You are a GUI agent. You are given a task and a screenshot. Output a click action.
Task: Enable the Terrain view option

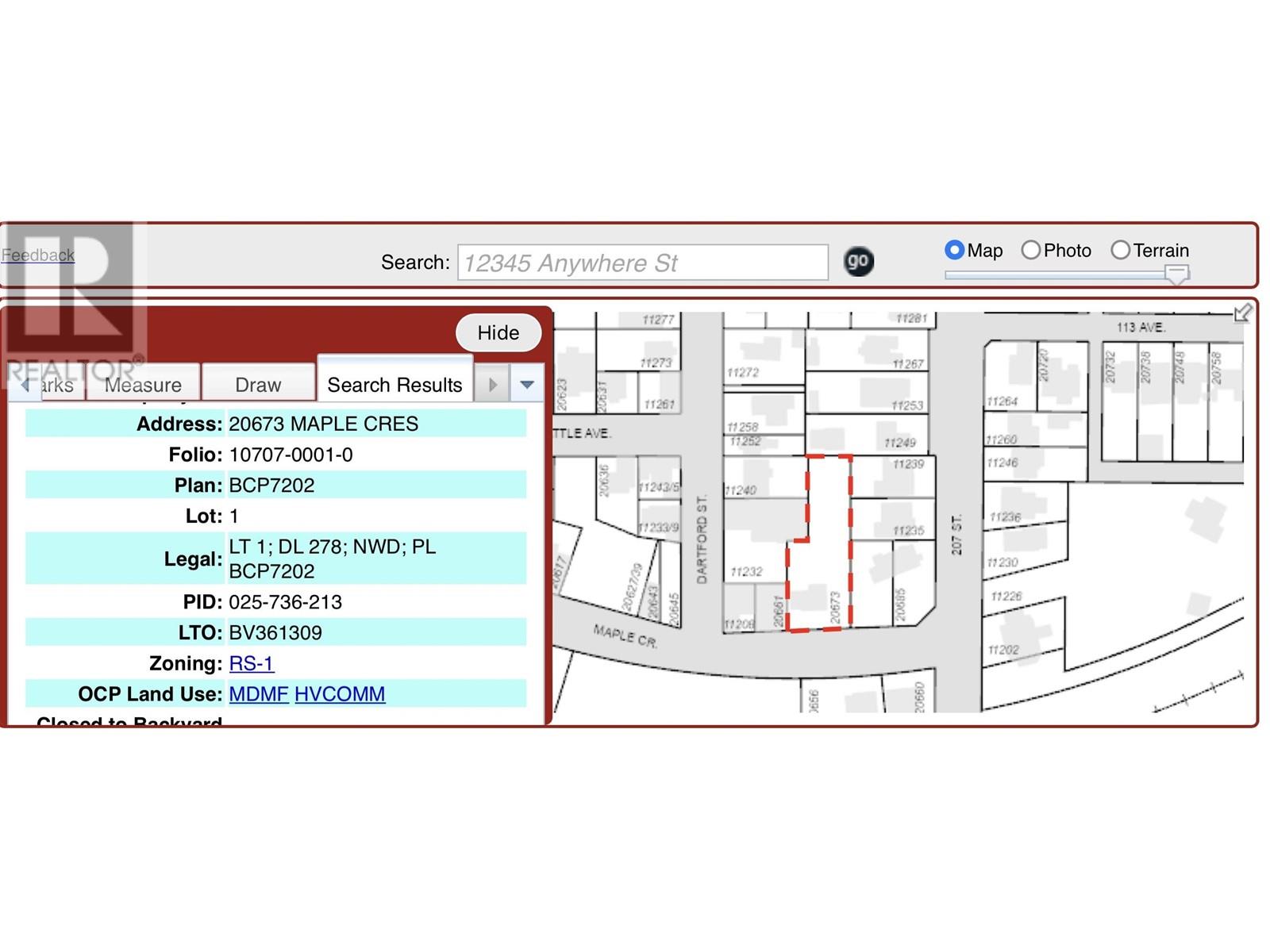click(1120, 250)
